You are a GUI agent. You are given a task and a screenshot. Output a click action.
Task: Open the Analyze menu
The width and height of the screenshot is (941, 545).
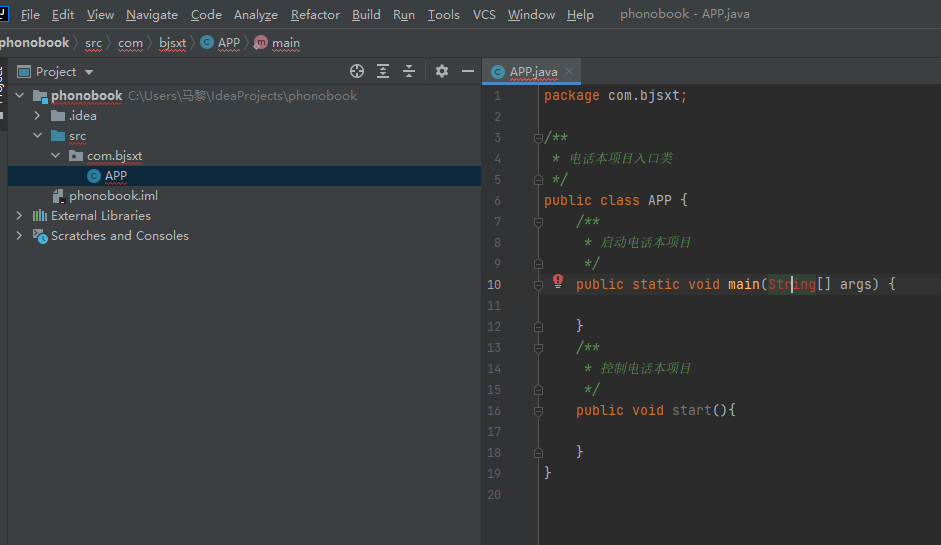[x=256, y=14]
